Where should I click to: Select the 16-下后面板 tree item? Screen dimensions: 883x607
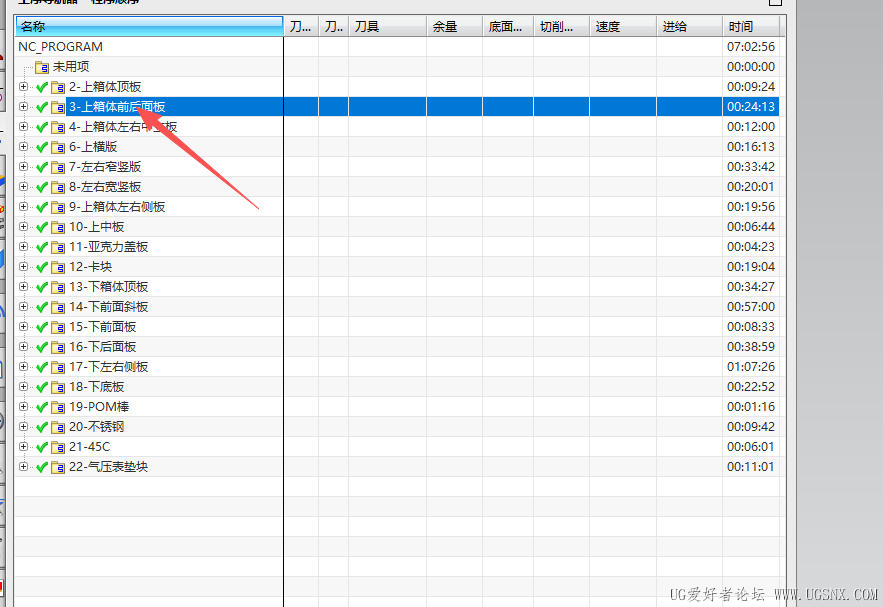click(x=102, y=347)
